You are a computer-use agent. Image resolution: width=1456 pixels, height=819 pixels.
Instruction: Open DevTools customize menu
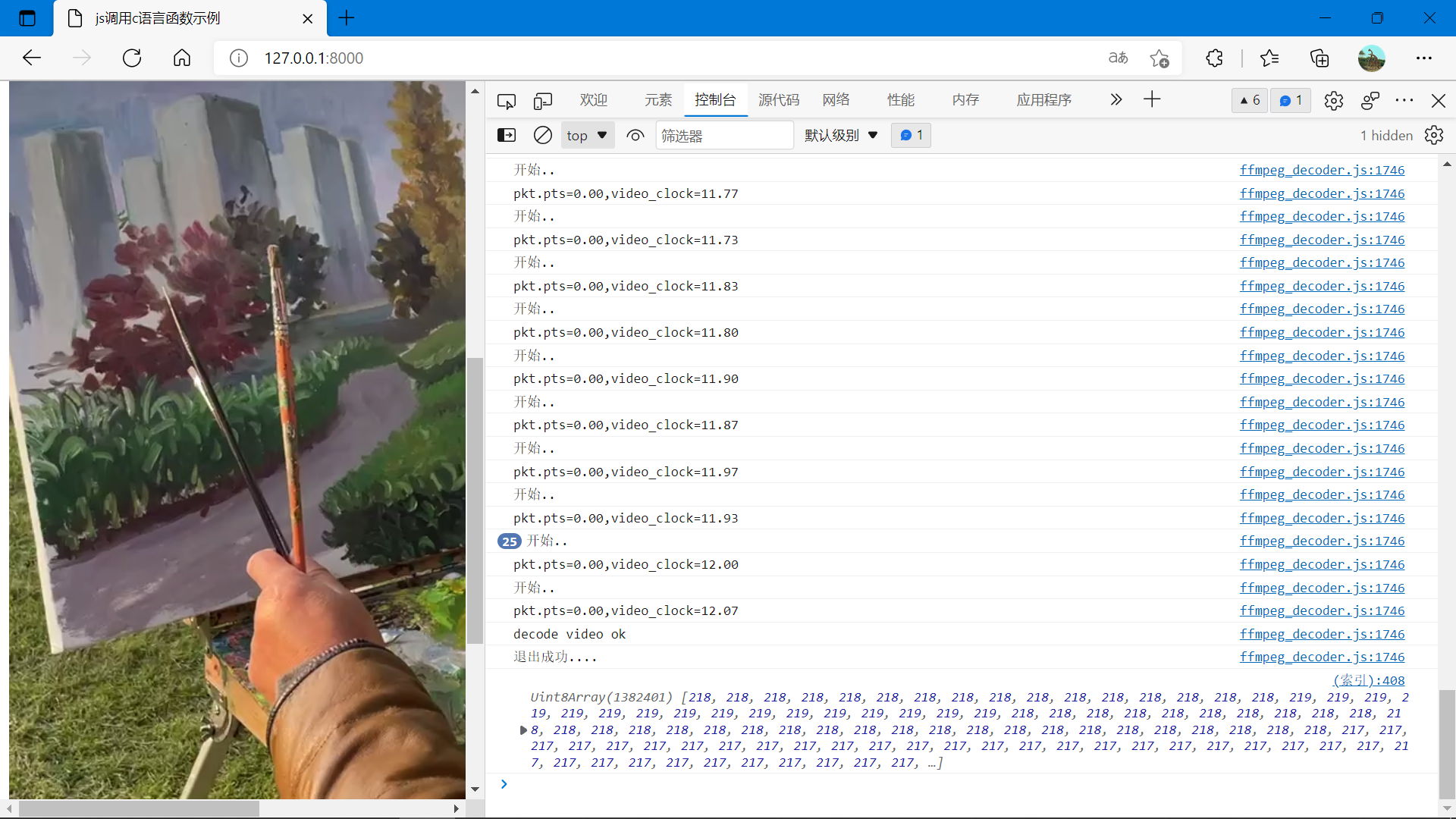[1404, 101]
